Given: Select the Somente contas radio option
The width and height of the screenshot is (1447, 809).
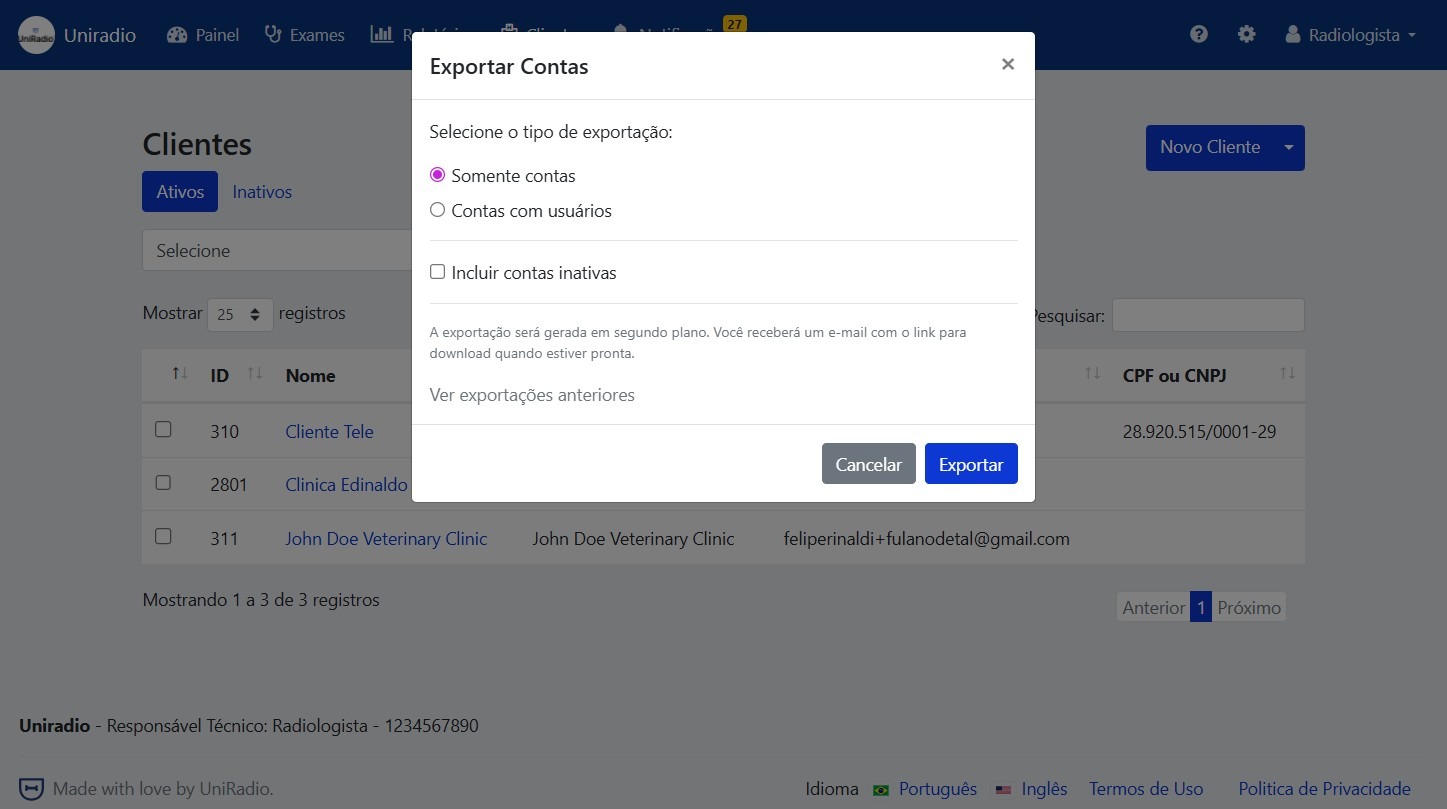Looking at the screenshot, I should click(437, 175).
